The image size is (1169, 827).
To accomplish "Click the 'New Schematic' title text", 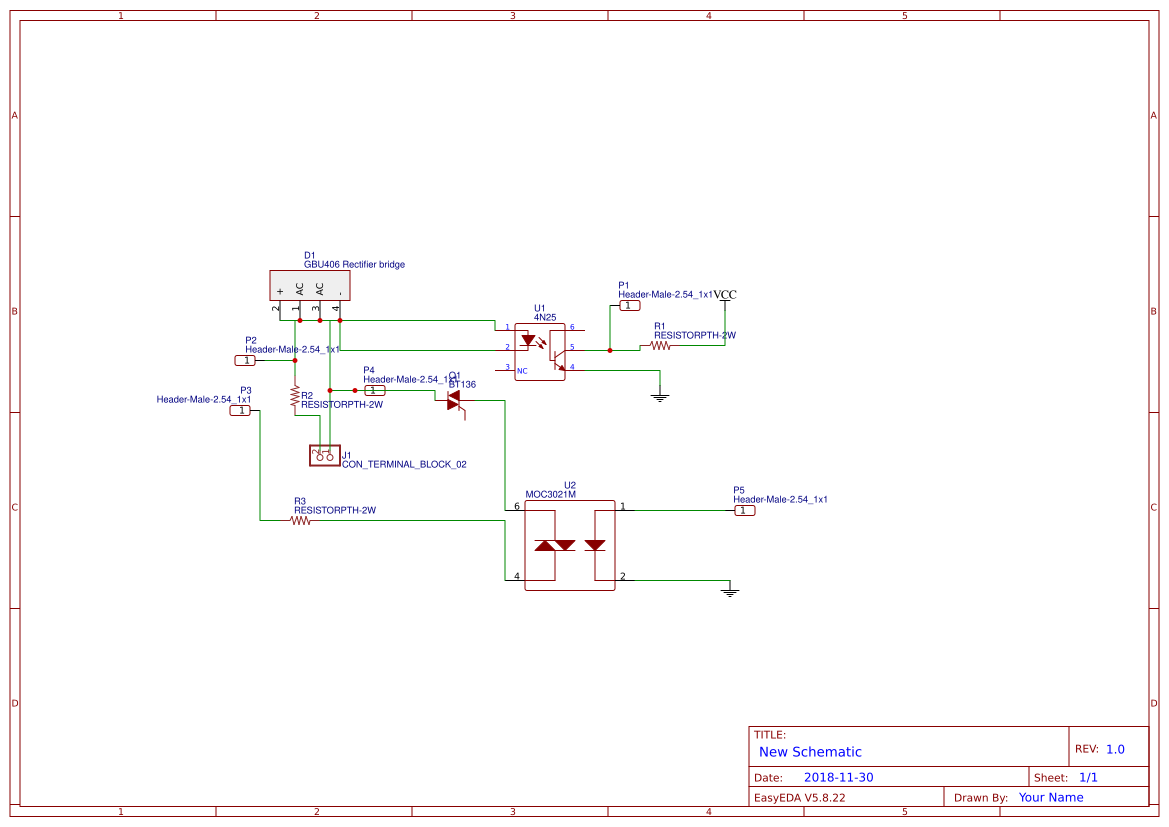I will (810, 752).
